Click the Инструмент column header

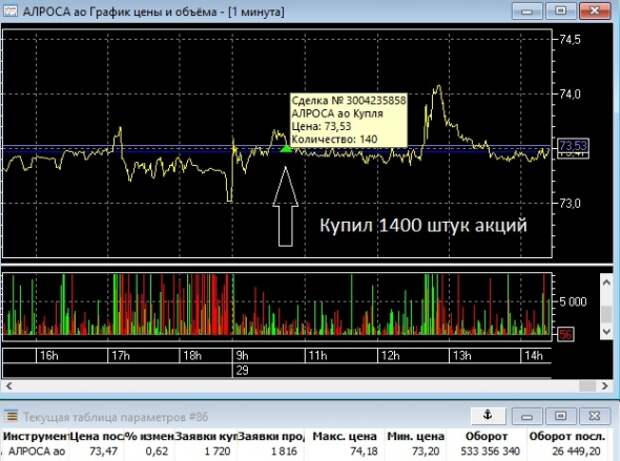click(x=36, y=436)
